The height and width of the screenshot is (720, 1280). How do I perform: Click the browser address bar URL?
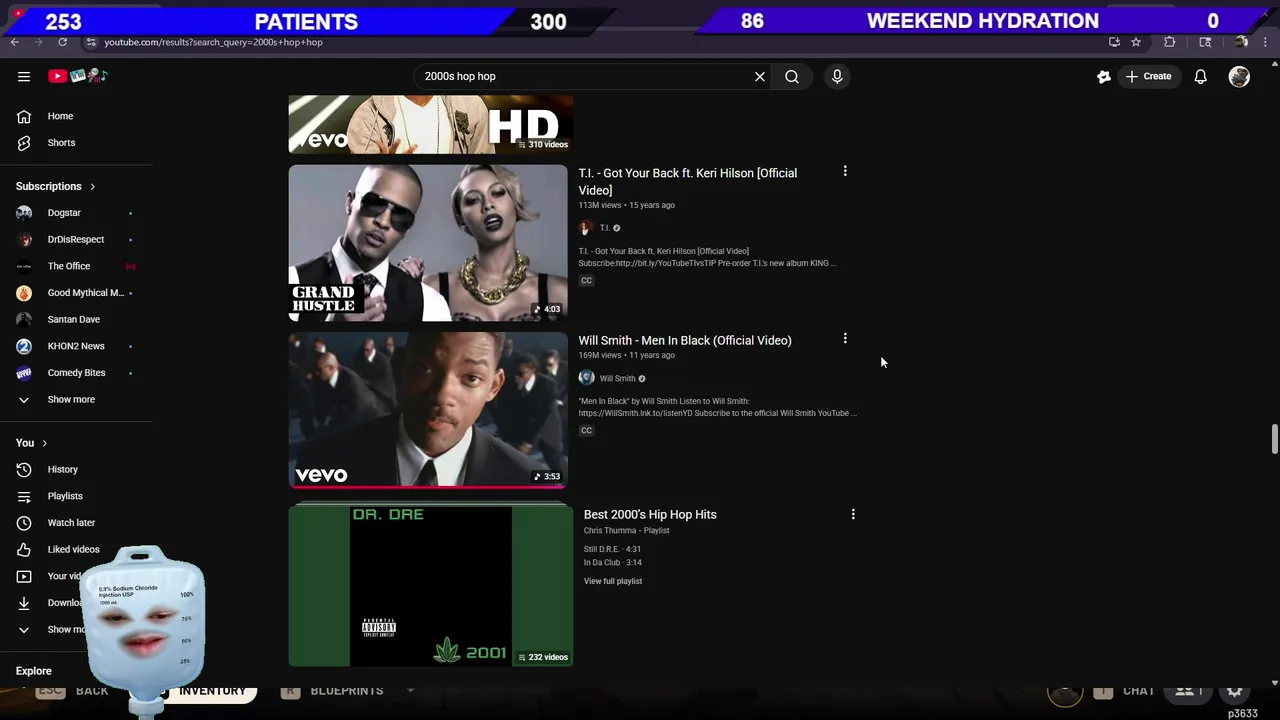tap(214, 42)
